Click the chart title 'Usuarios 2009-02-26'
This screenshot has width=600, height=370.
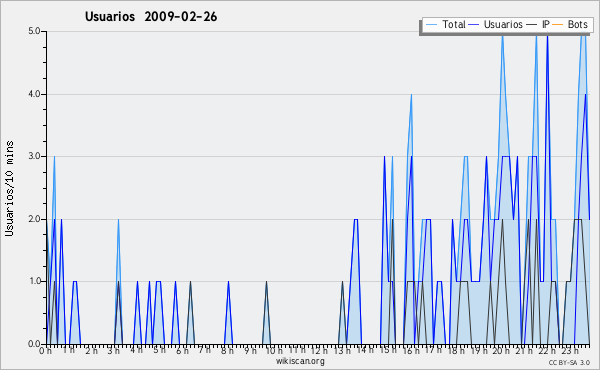[151, 17]
